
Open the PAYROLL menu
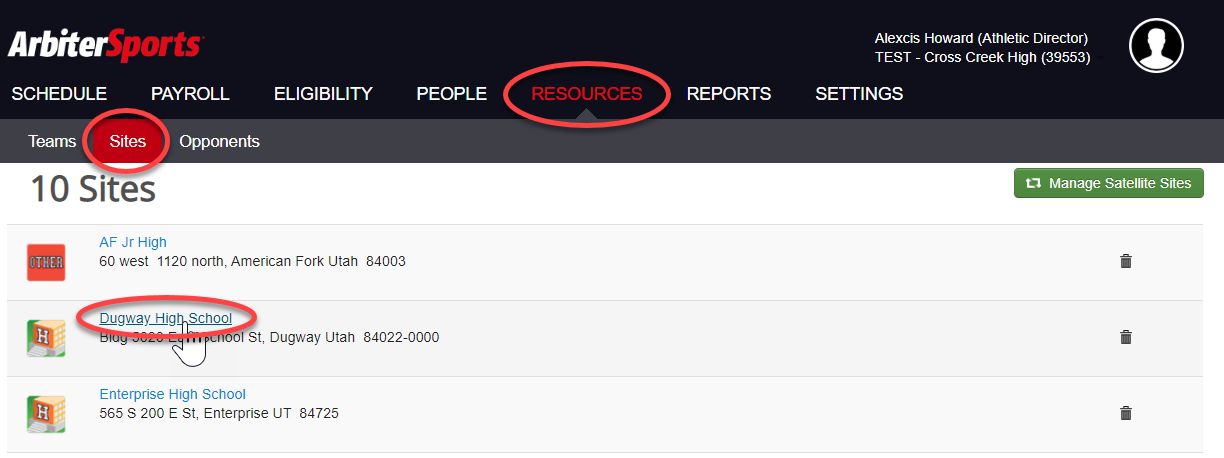(x=190, y=94)
